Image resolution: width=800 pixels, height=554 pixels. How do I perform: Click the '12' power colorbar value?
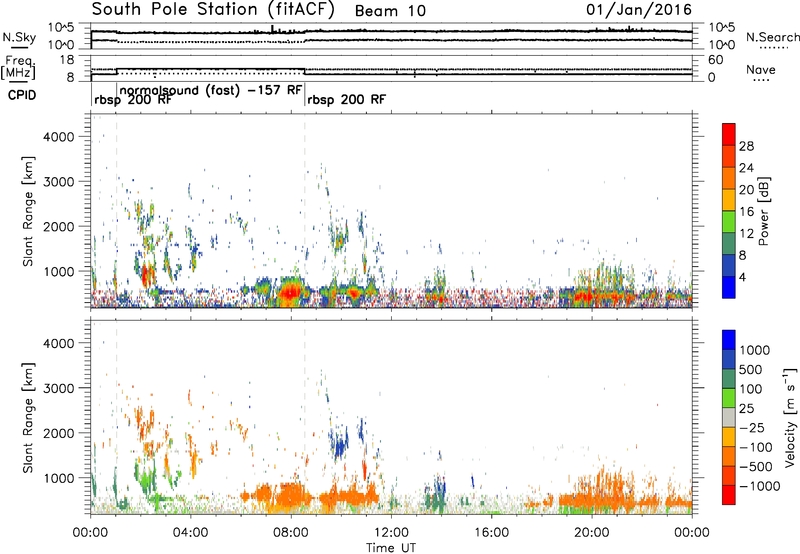tap(746, 234)
